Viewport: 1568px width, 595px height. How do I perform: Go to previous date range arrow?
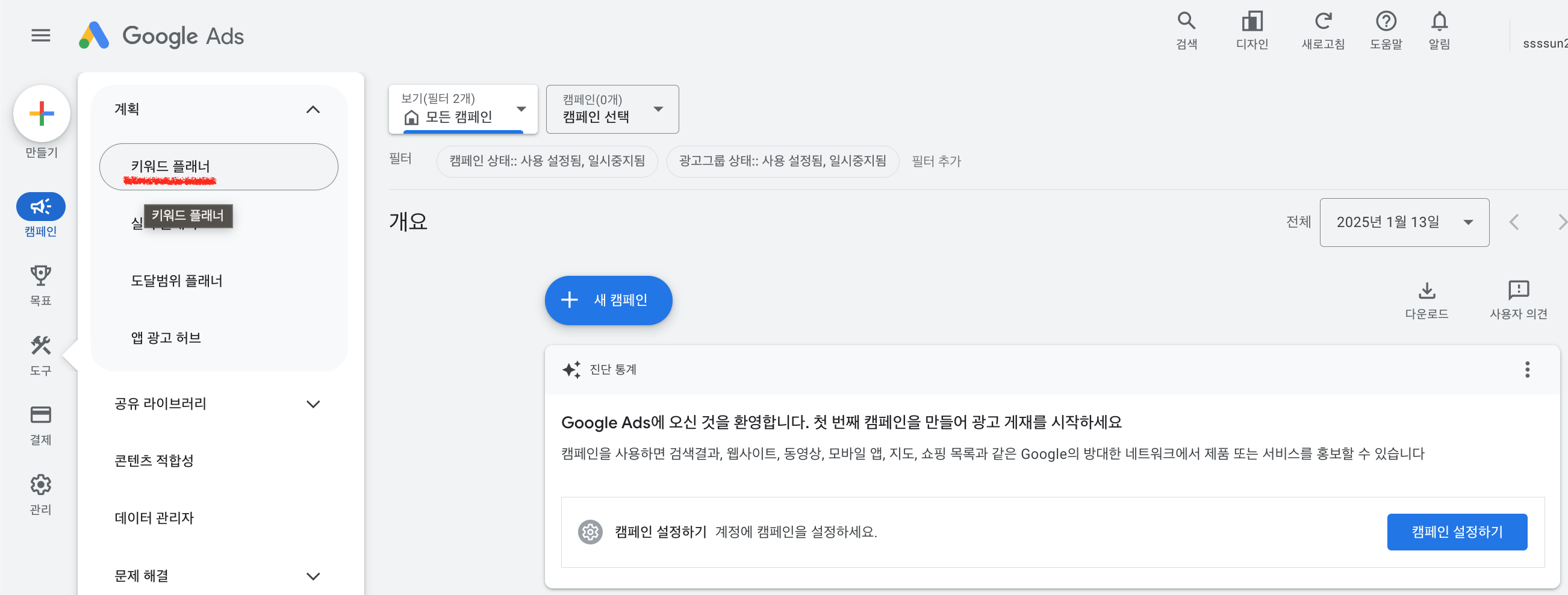click(1514, 222)
